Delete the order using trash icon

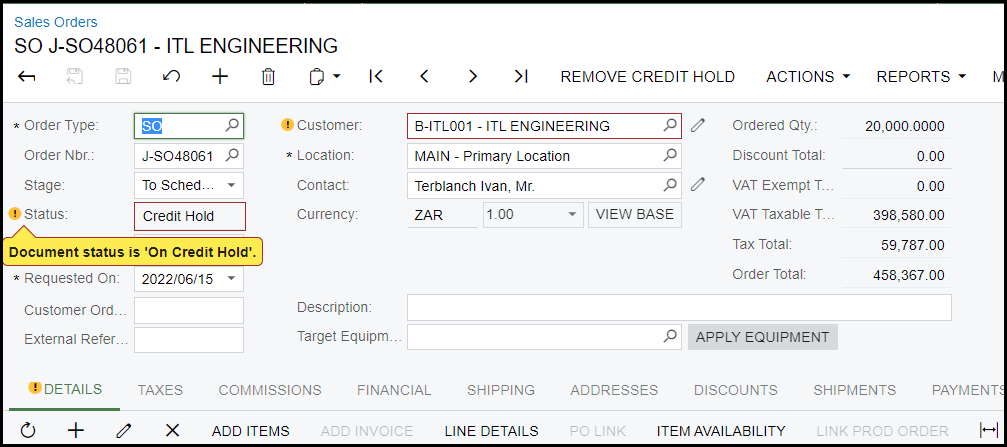[268, 77]
